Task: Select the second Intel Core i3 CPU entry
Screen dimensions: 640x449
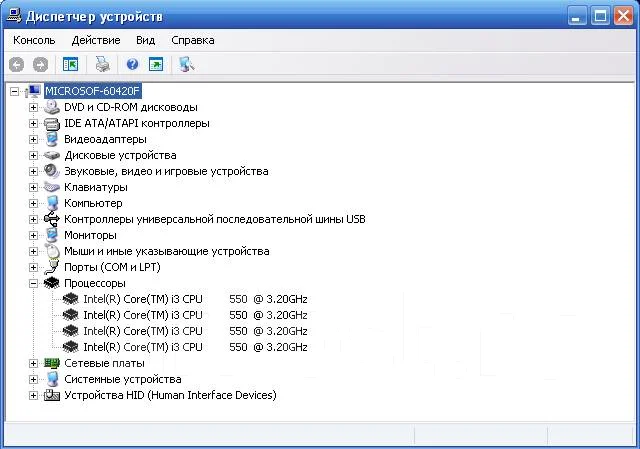Action: 195,315
